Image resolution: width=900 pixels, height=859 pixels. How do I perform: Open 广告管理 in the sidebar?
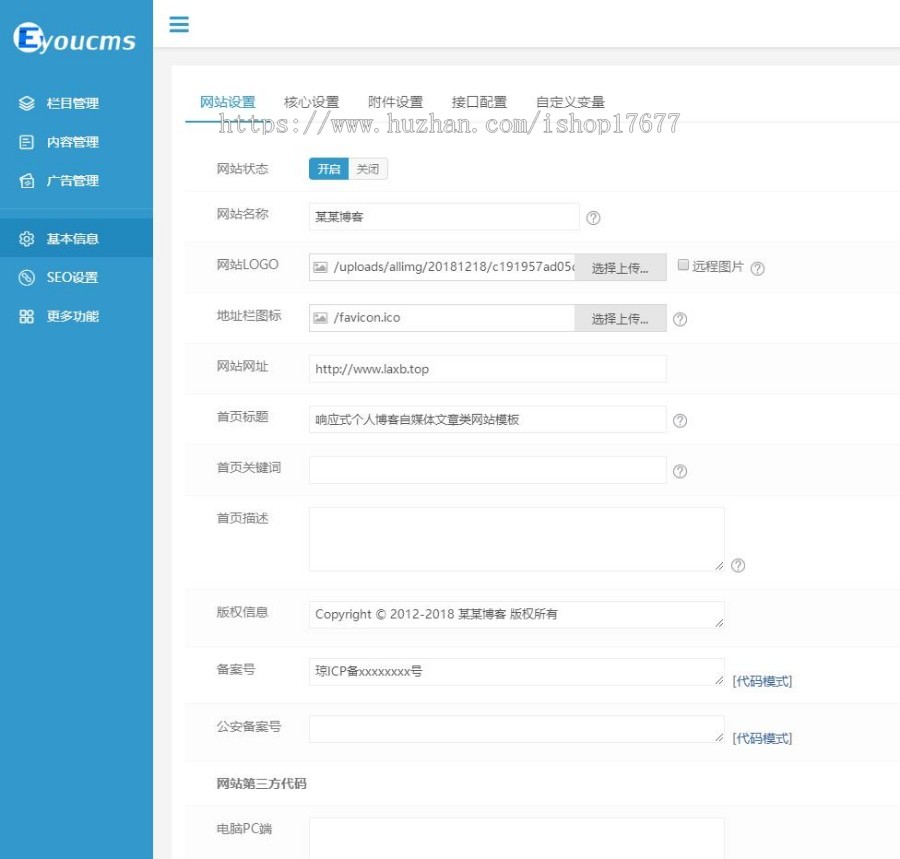click(x=76, y=181)
